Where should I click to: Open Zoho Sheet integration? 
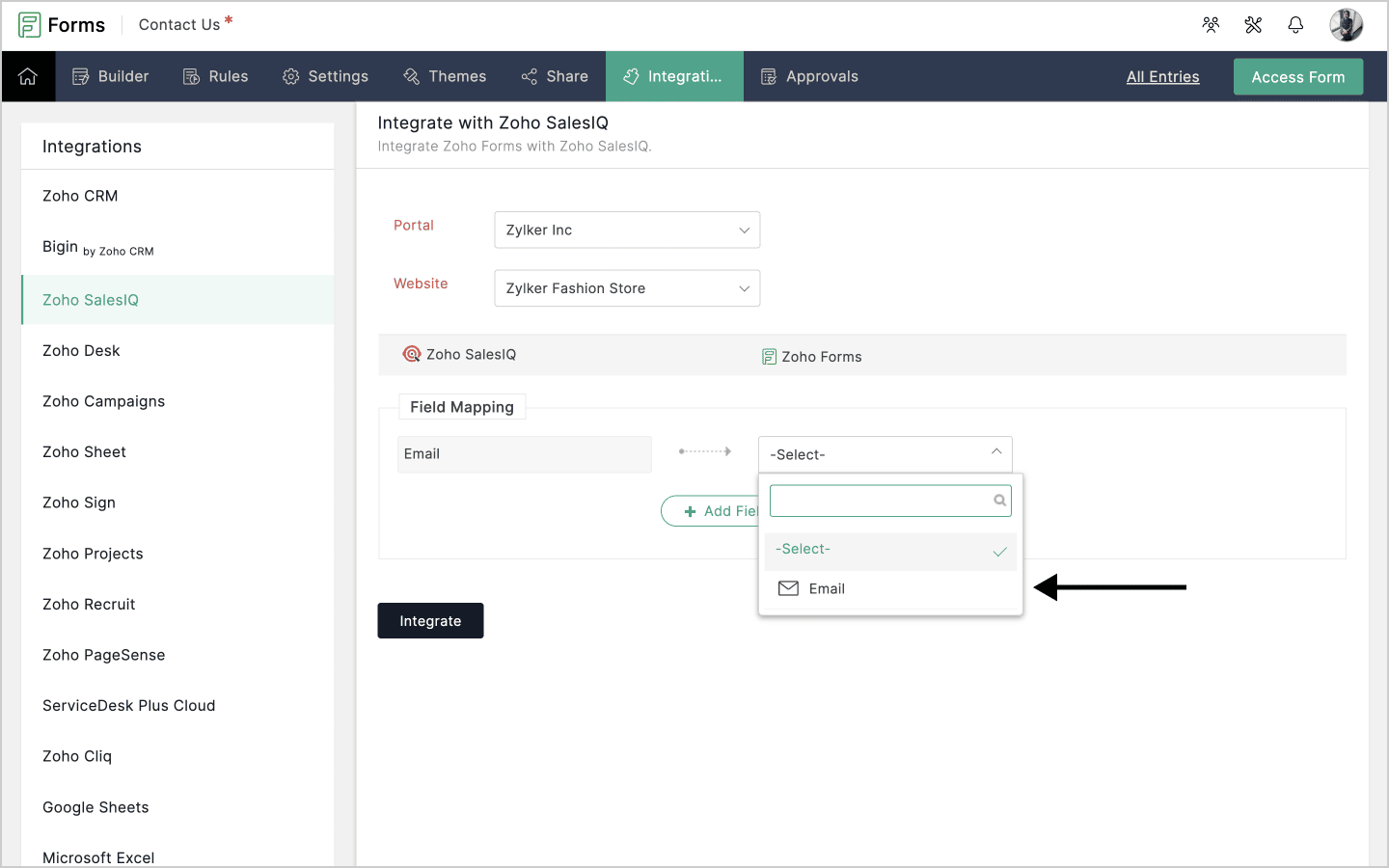click(177, 452)
